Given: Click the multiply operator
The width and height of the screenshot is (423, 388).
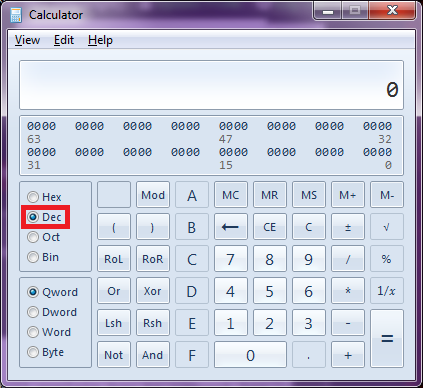Looking at the screenshot, I should tap(348, 291).
